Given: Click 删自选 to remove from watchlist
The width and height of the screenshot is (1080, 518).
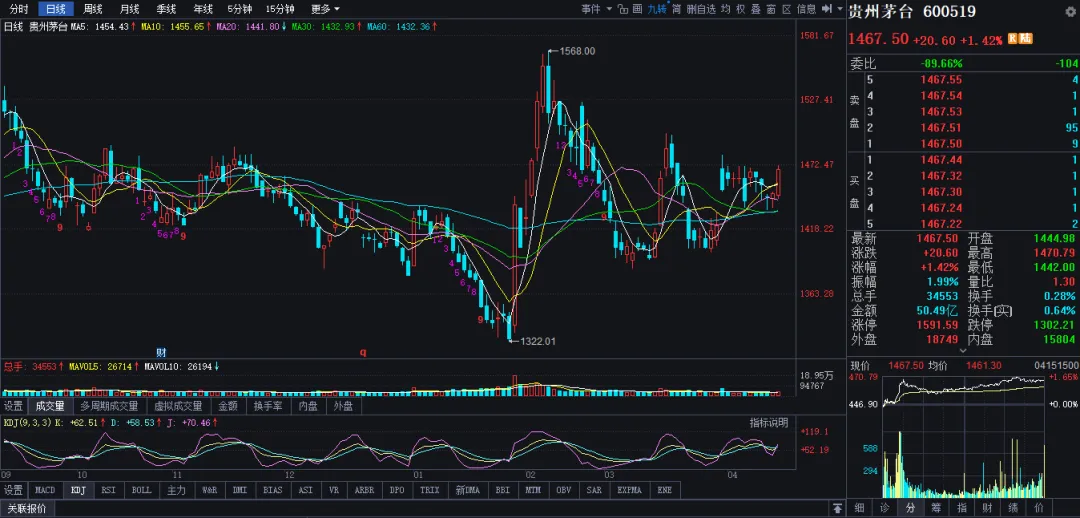Looking at the screenshot, I should tap(701, 9).
